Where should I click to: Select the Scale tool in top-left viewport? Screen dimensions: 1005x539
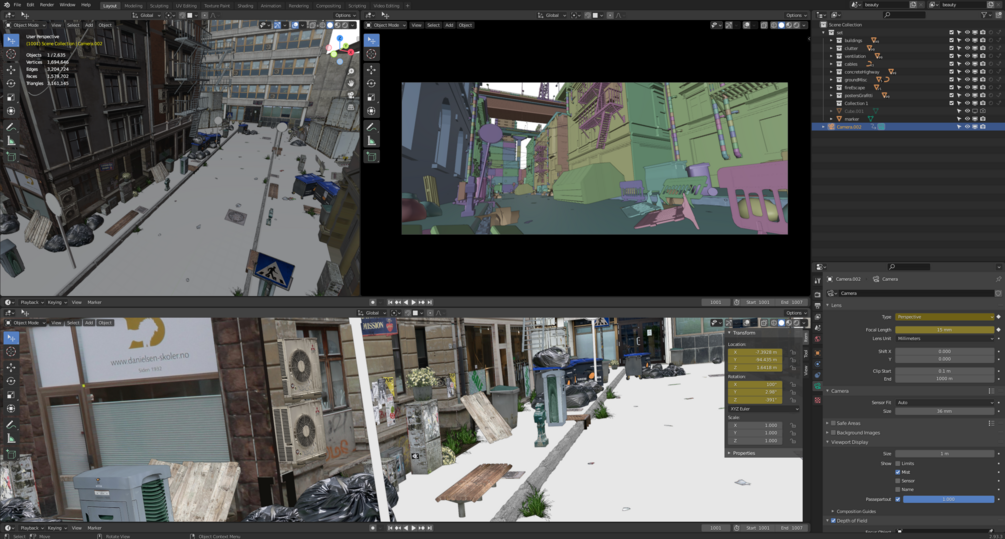[11, 97]
